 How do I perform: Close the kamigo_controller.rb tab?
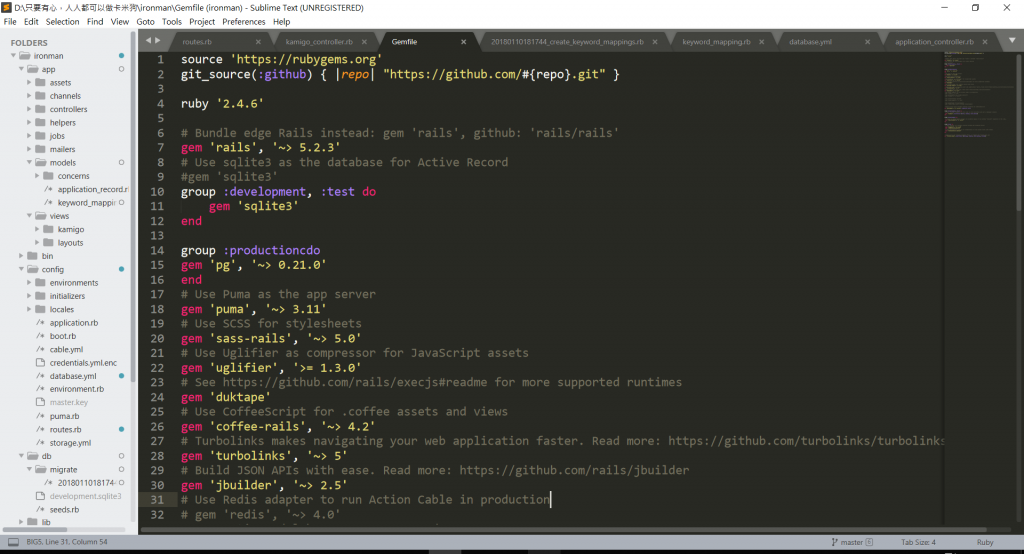coord(364,42)
